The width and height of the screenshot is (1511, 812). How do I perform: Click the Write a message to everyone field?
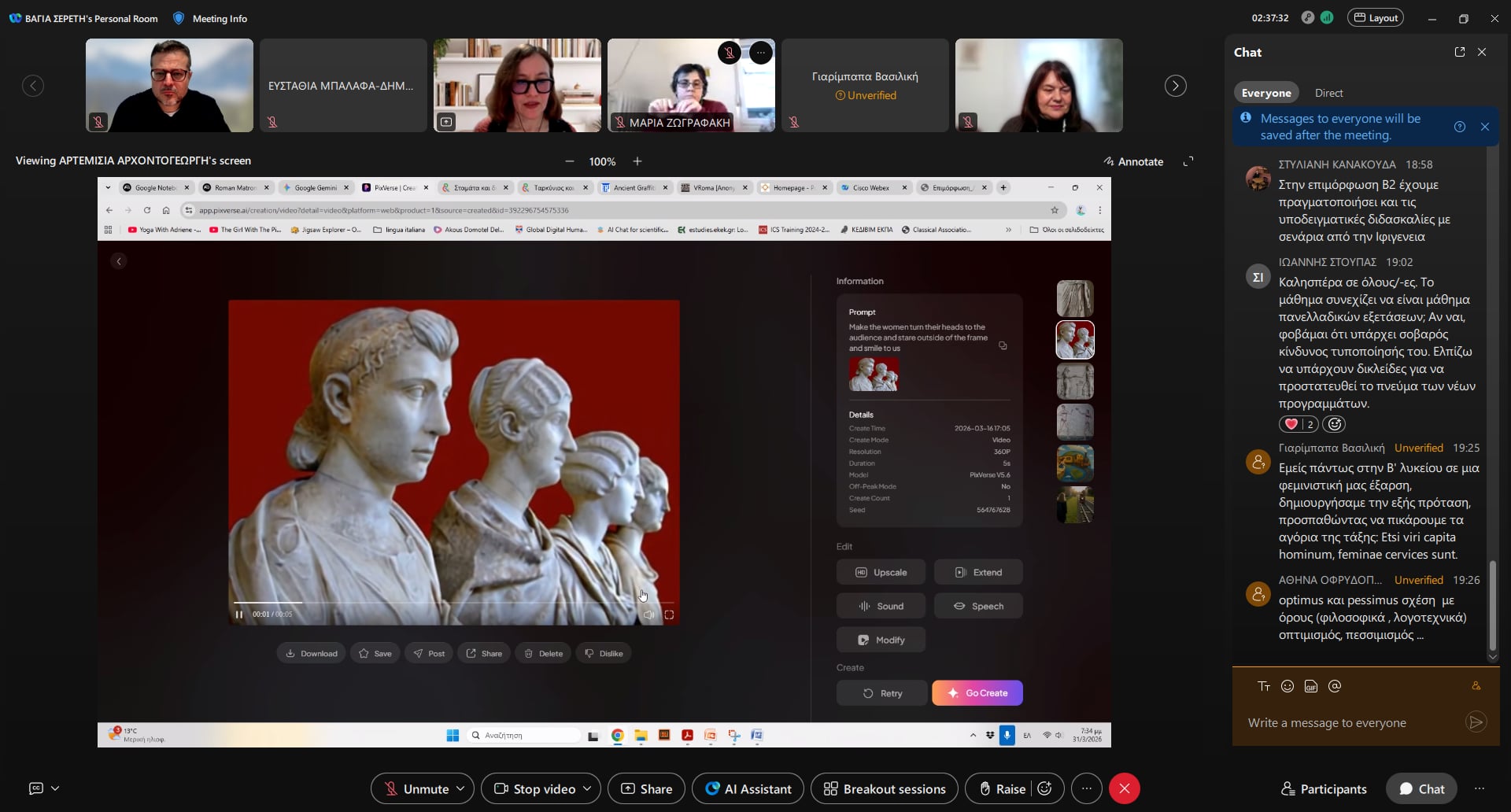pyautogui.click(x=1354, y=722)
